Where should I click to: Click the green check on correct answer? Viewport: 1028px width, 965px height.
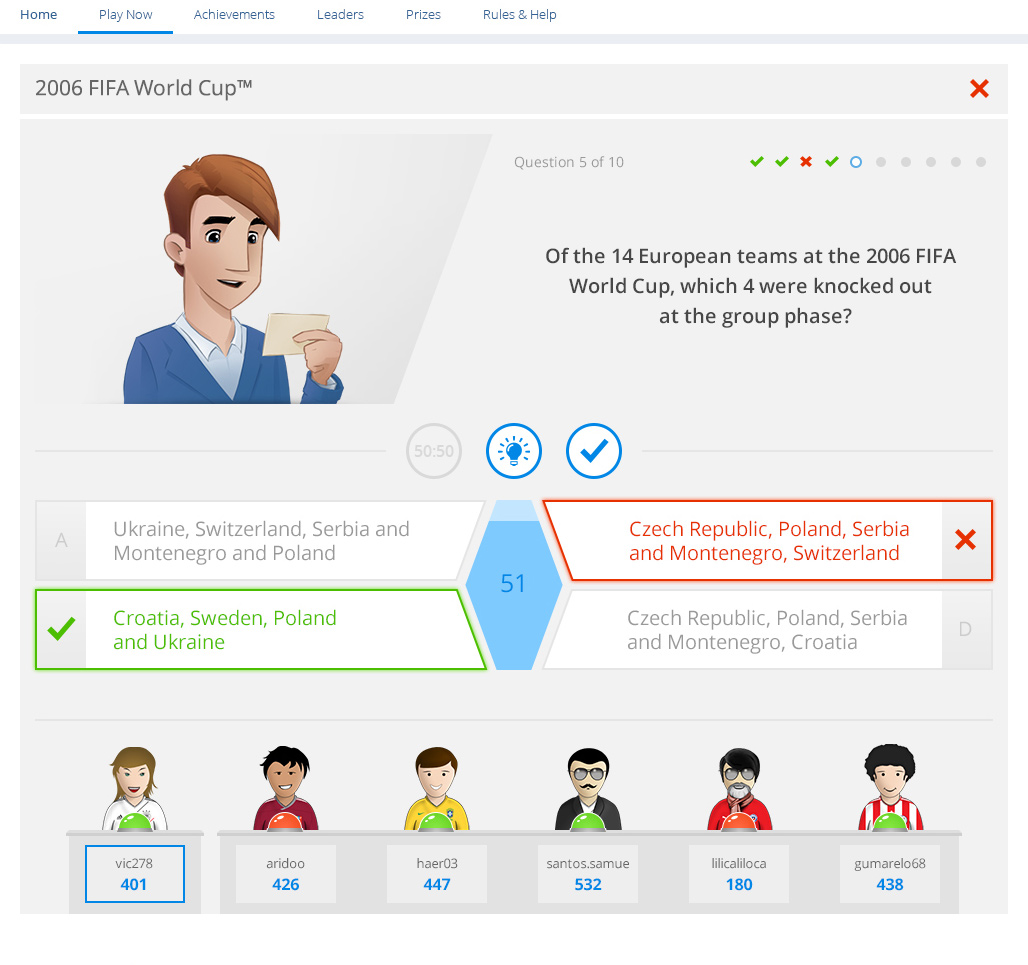61,629
